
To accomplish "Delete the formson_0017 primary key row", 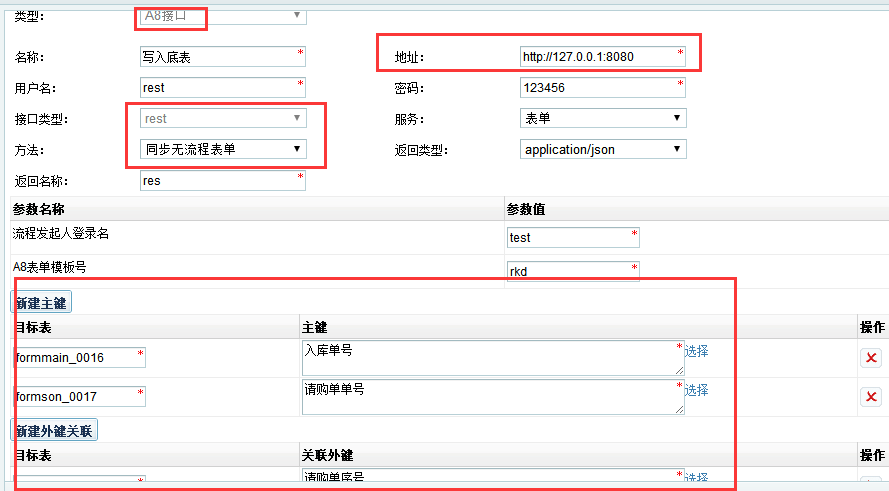I will click(x=871, y=397).
